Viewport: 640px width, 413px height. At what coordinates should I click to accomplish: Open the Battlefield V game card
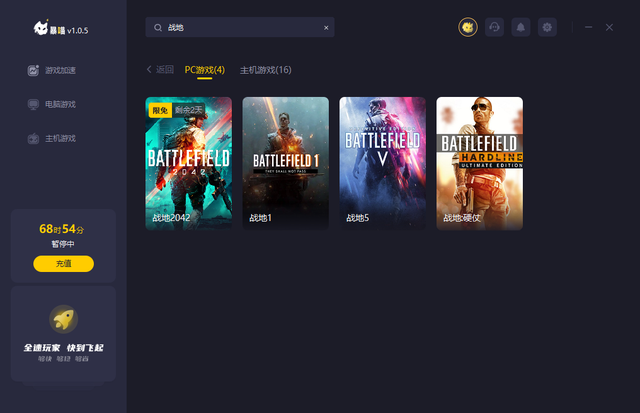(382, 163)
